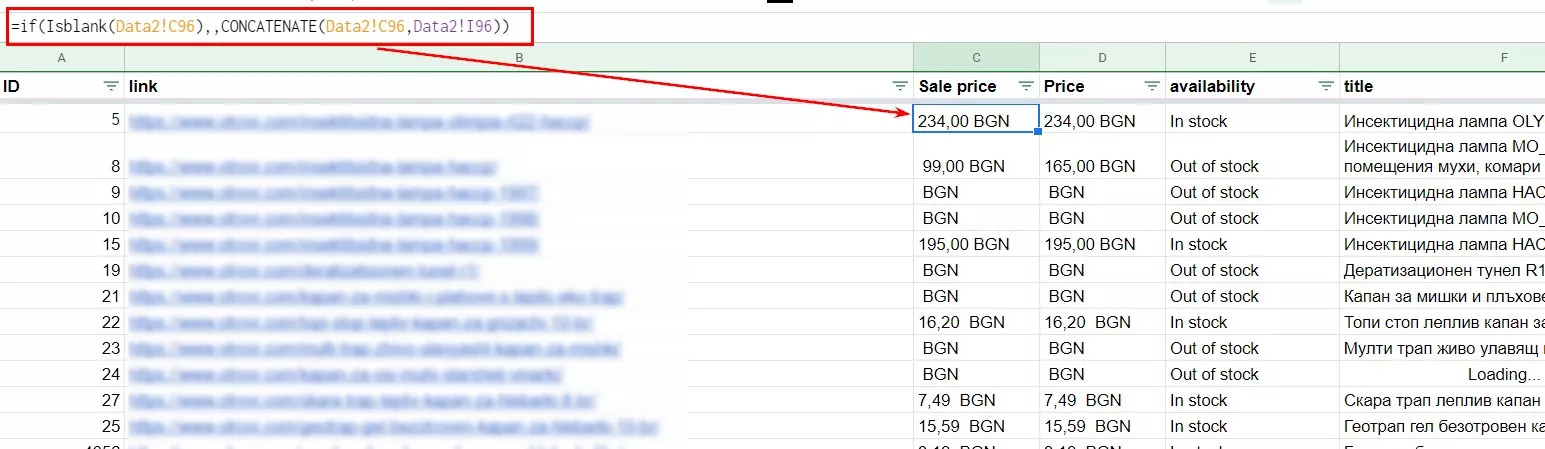Select the 'In stock' availability cell for ID 5

tap(1252, 121)
